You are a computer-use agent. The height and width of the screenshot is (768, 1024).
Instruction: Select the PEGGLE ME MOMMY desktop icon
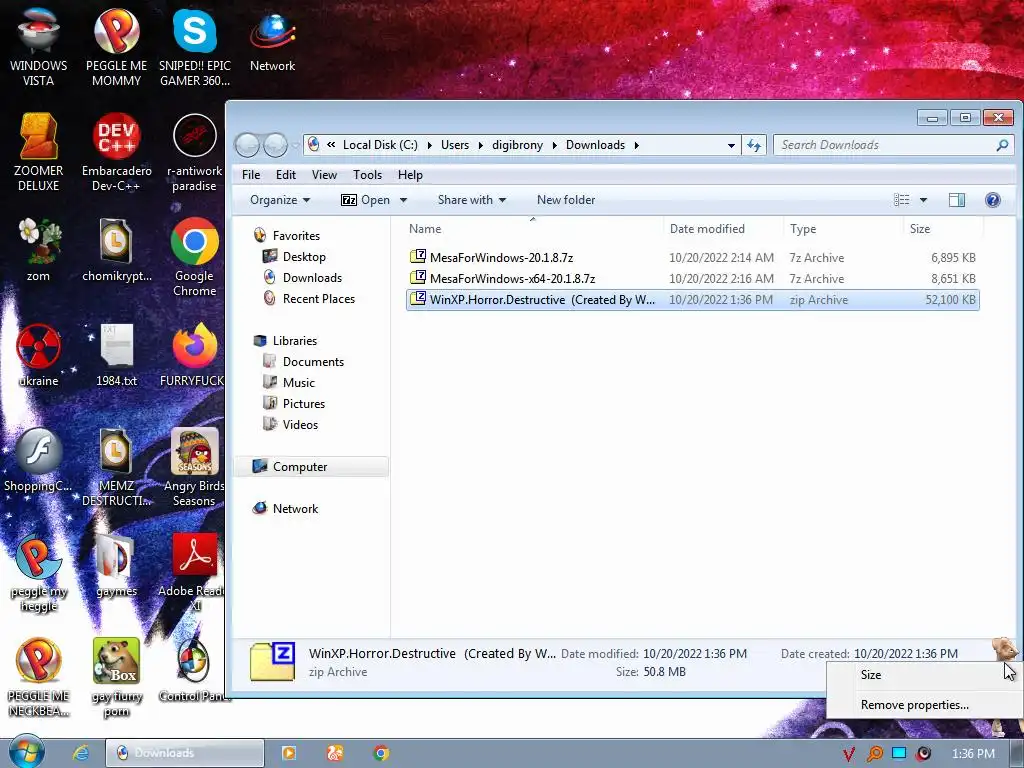[x=116, y=46]
